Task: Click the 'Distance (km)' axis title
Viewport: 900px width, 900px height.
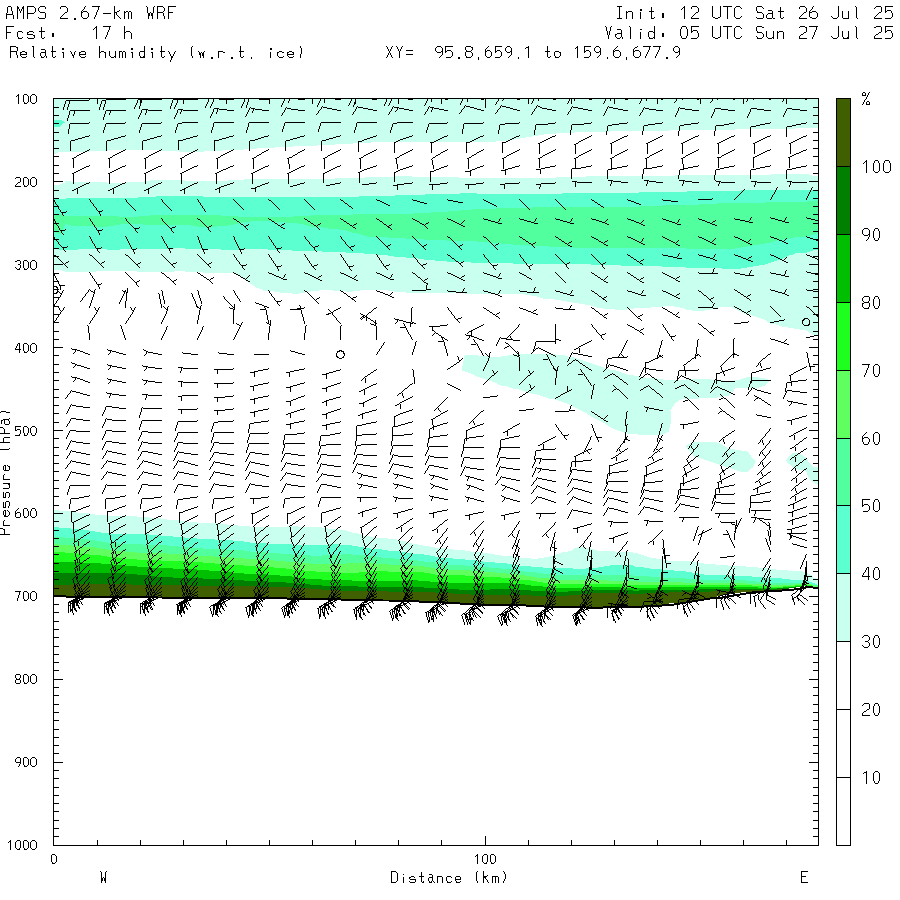Action: (x=449, y=878)
